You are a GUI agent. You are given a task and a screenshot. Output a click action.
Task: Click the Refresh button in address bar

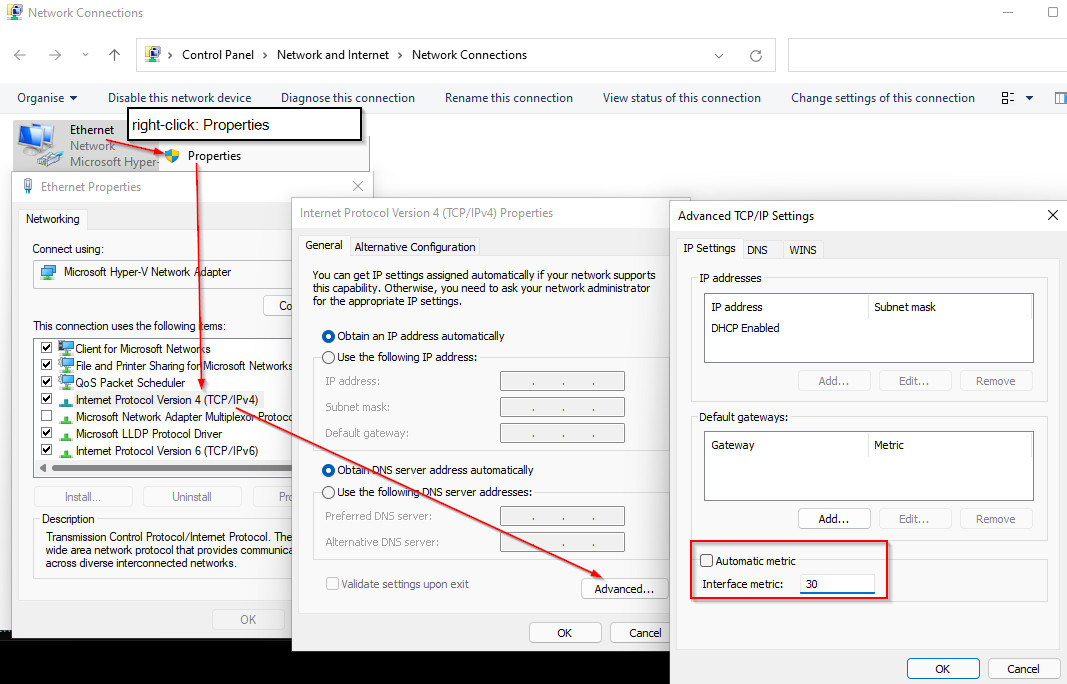tap(755, 55)
